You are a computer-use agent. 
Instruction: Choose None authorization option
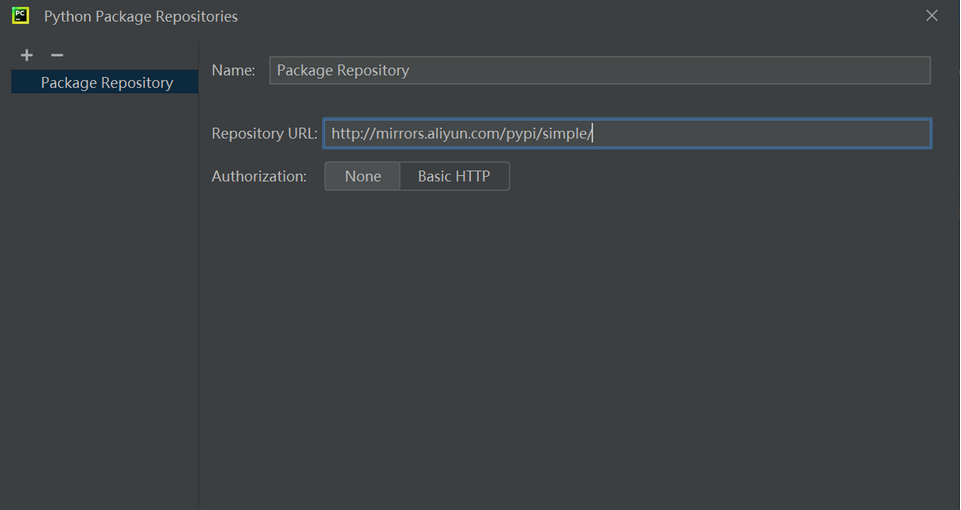362,177
